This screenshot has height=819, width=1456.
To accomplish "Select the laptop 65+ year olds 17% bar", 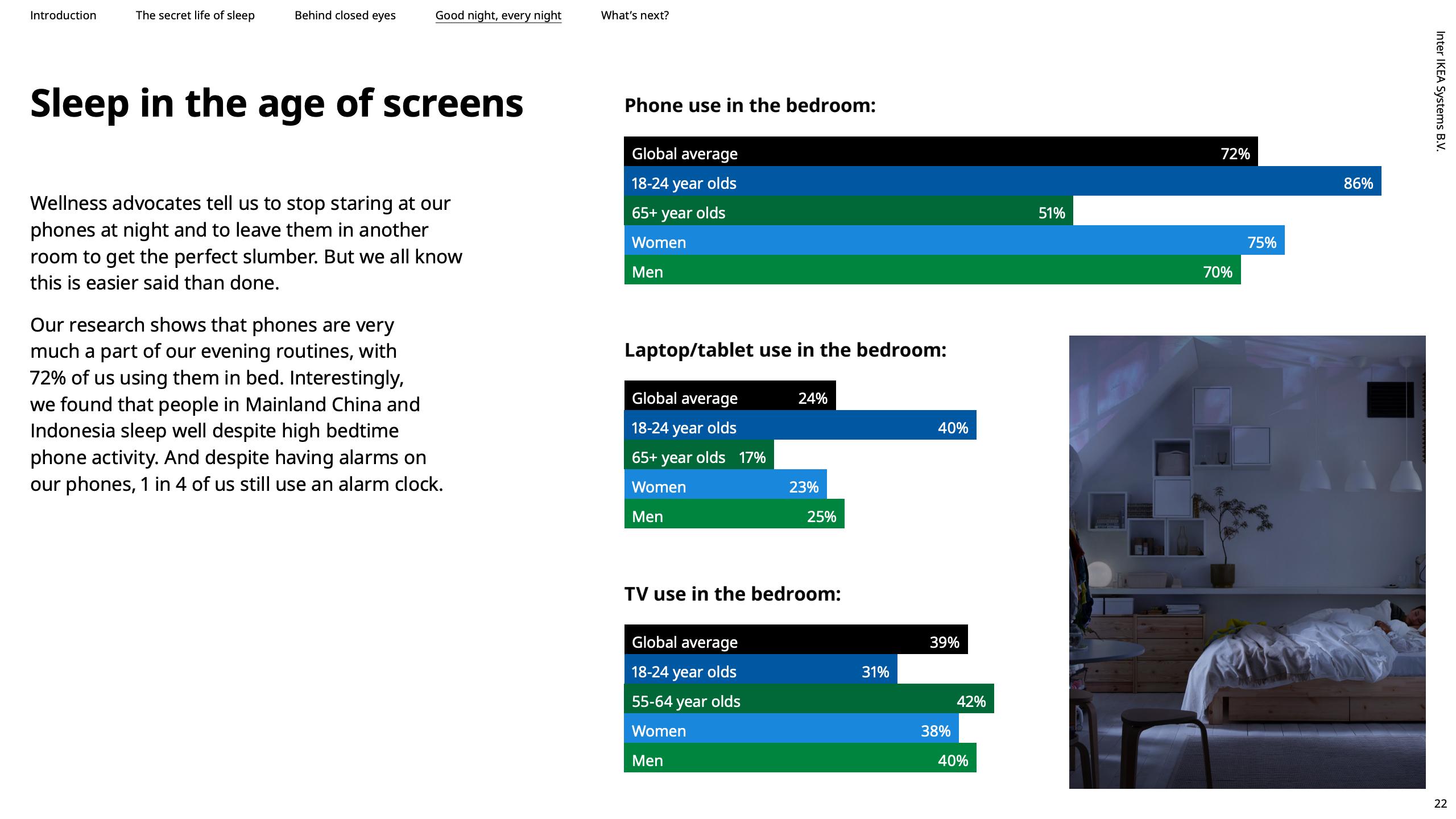I will (x=699, y=454).
